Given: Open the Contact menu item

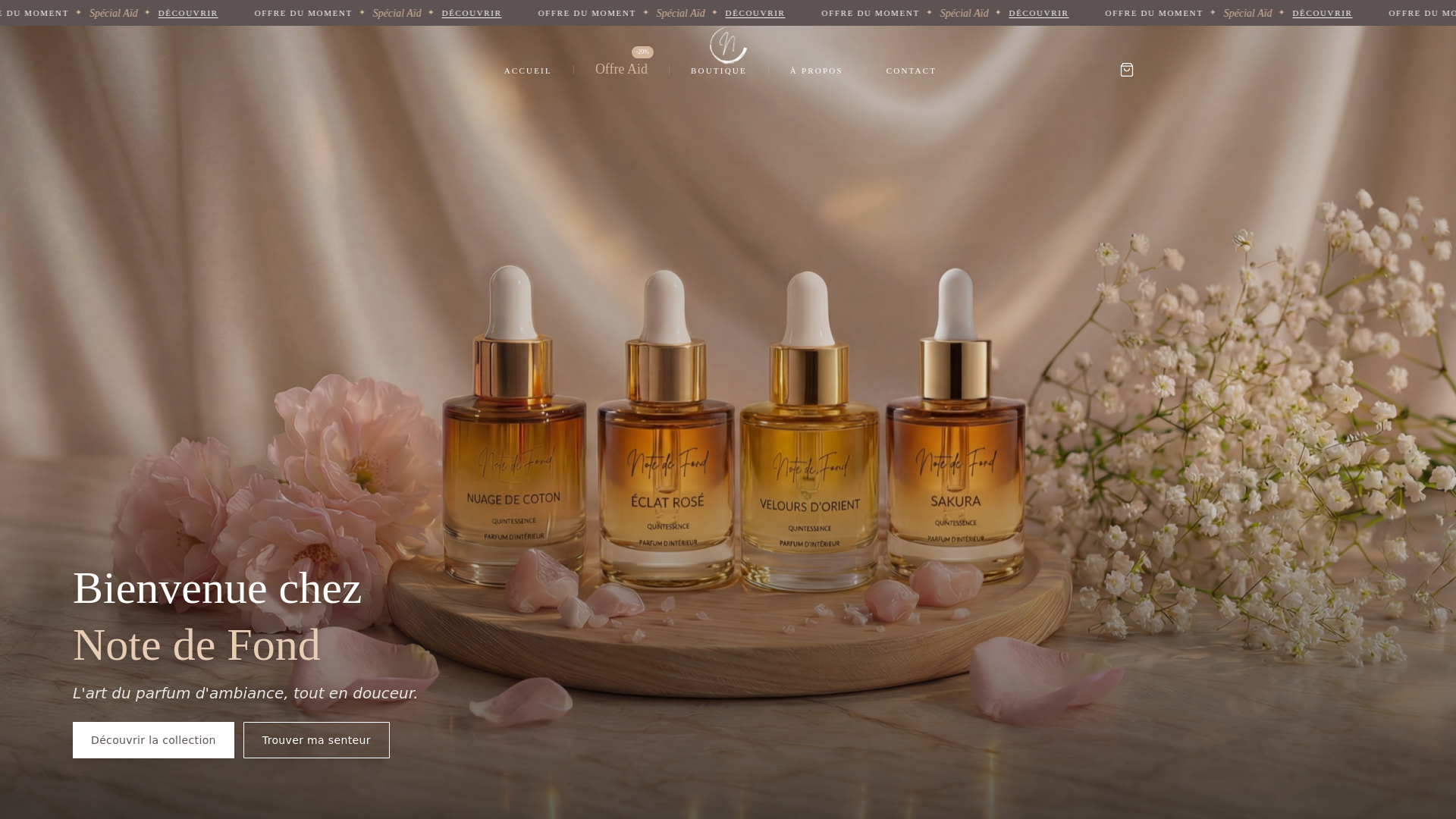Looking at the screenshot, I should [x=911, y=71].
